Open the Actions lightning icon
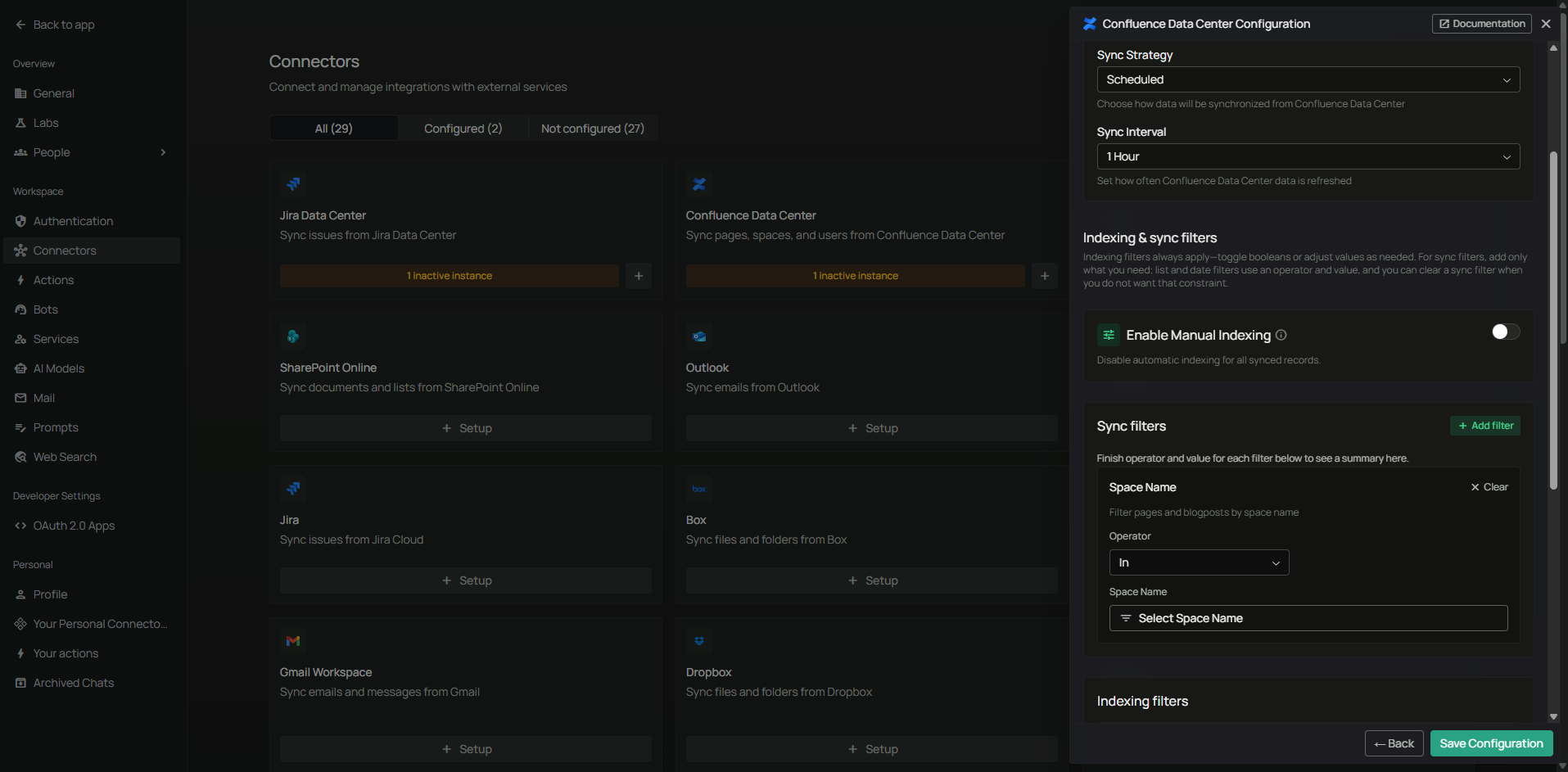This screenshot has width=1568, height=772. point(20,280)
